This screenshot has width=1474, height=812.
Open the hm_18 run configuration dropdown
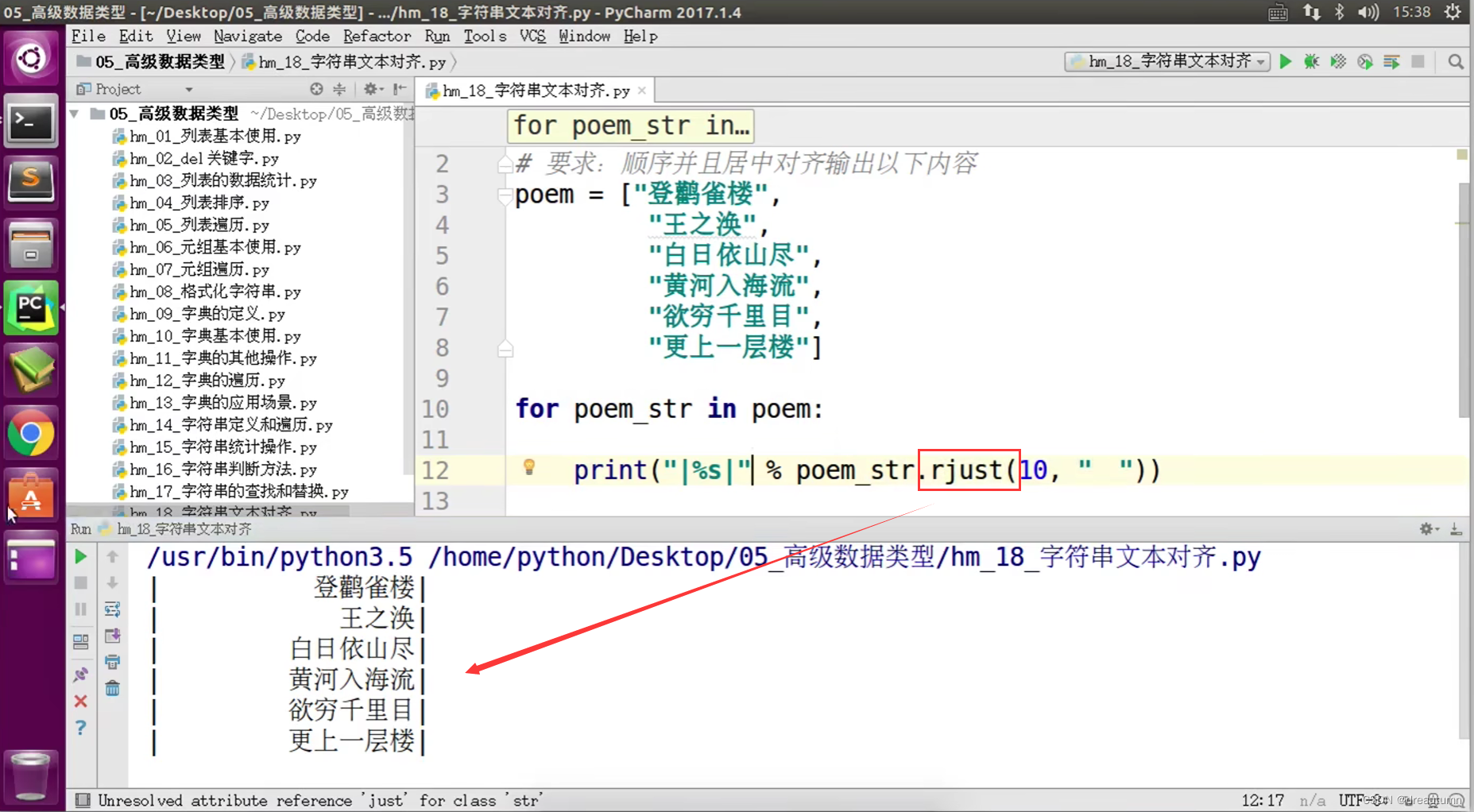tap(1167, 61)
